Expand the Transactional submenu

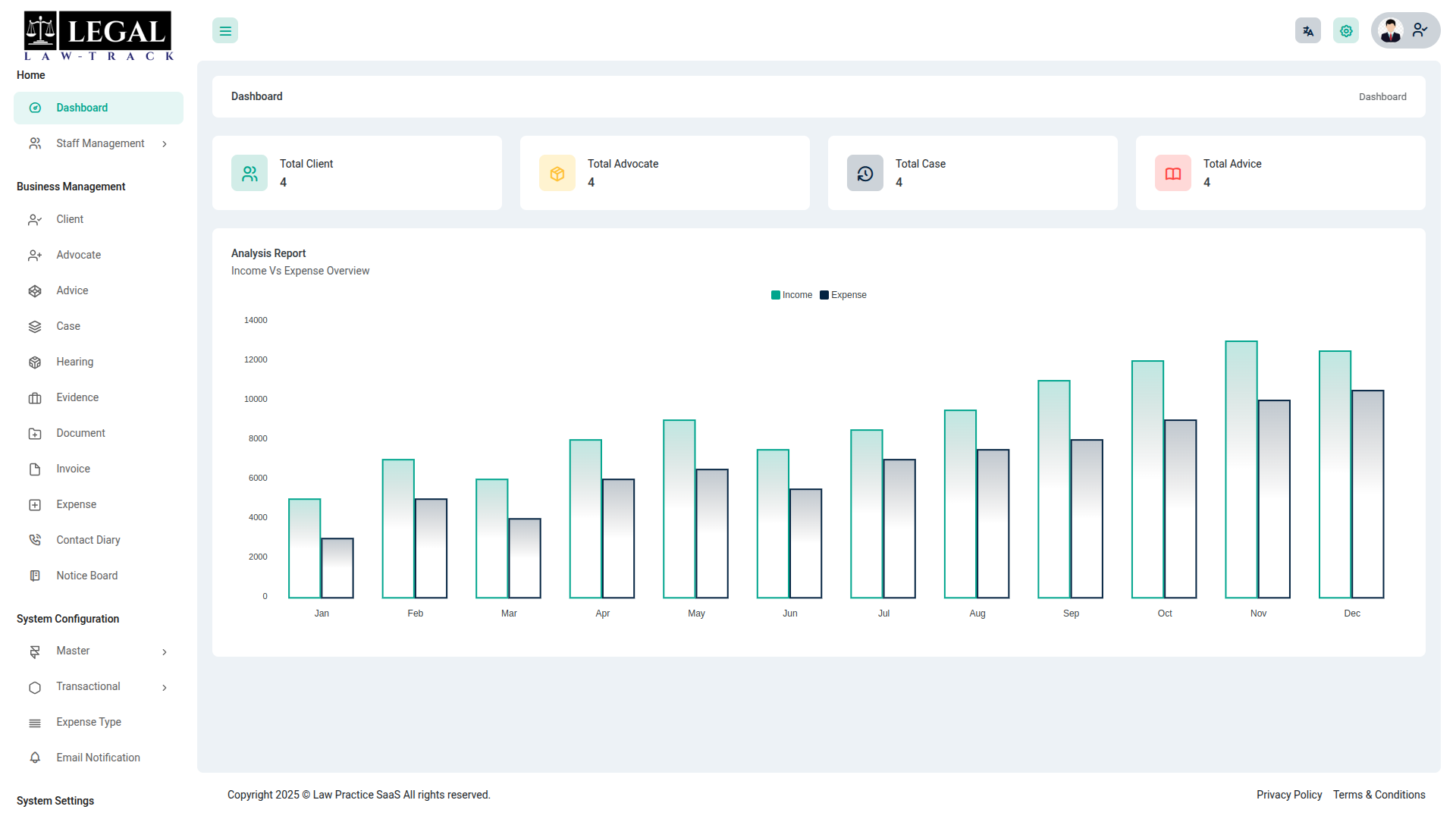(x=99, y=687)
